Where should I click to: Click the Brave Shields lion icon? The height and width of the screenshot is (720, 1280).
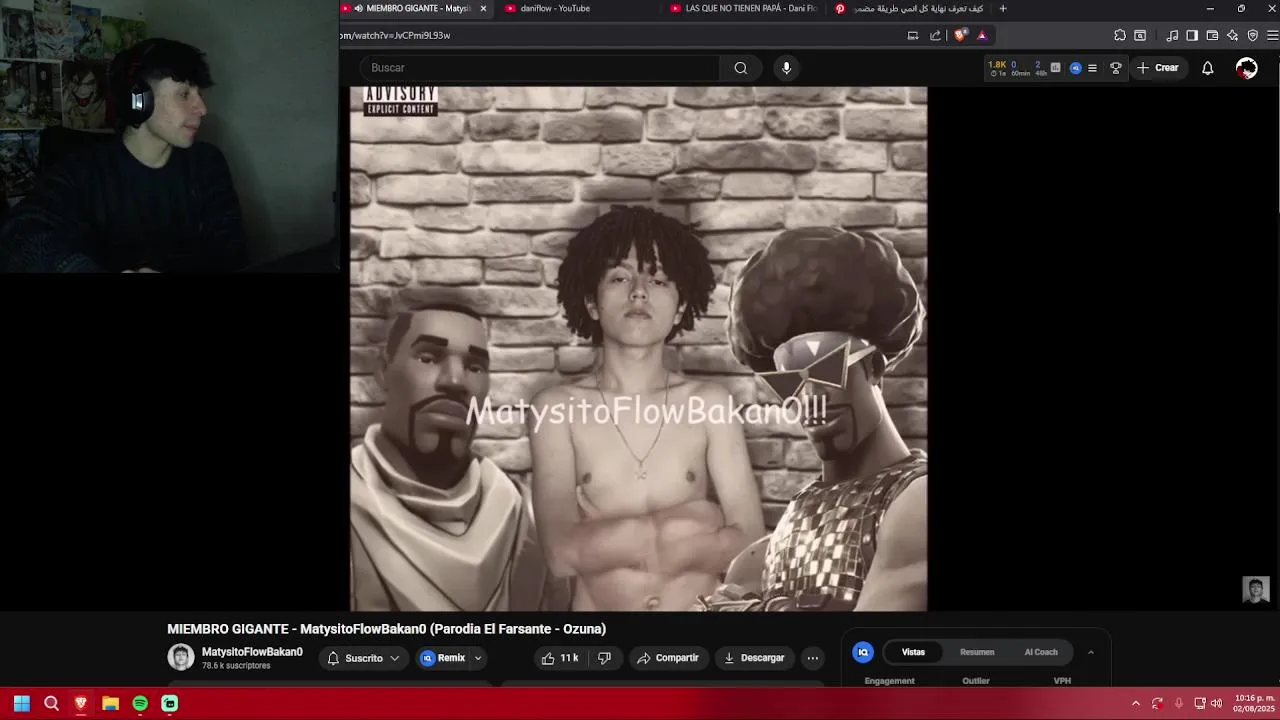(x=960, y=35)
